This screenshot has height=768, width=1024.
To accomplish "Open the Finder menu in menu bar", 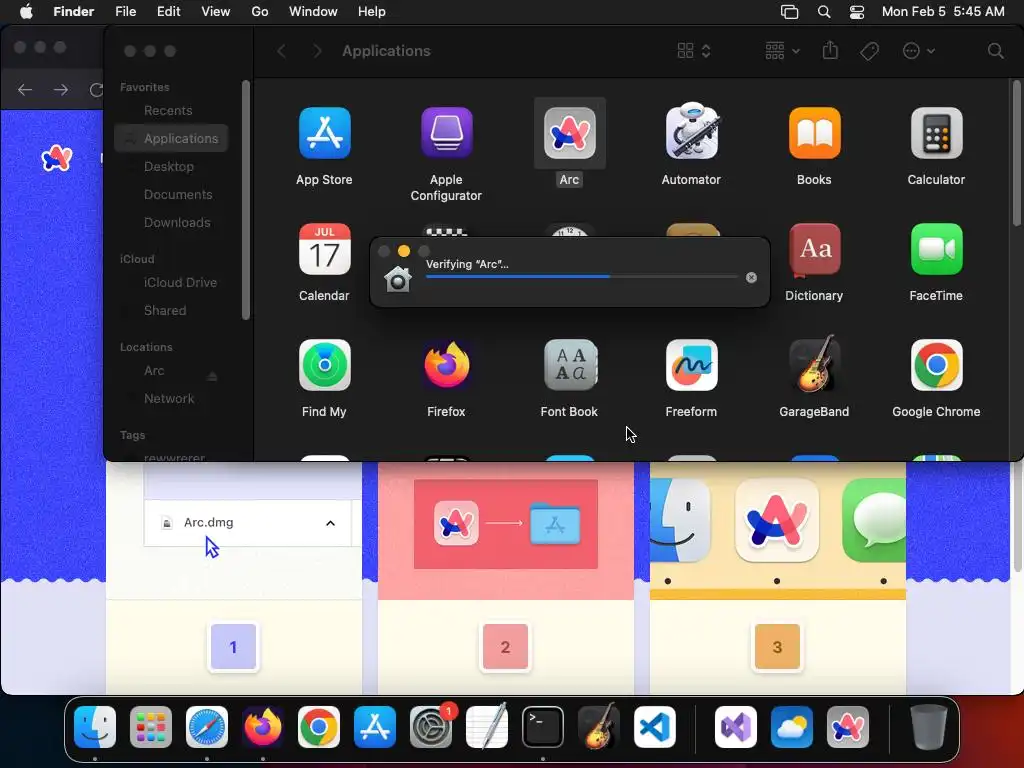I will pyautogui.click(x=73, y=12).
